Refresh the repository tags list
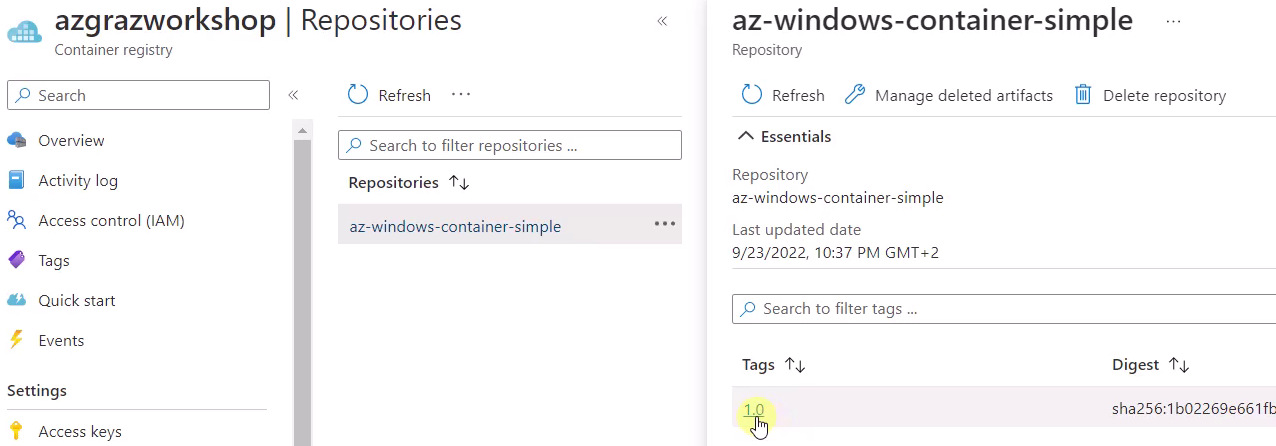Screen dimensions: 1276x446 pos(783,95)
